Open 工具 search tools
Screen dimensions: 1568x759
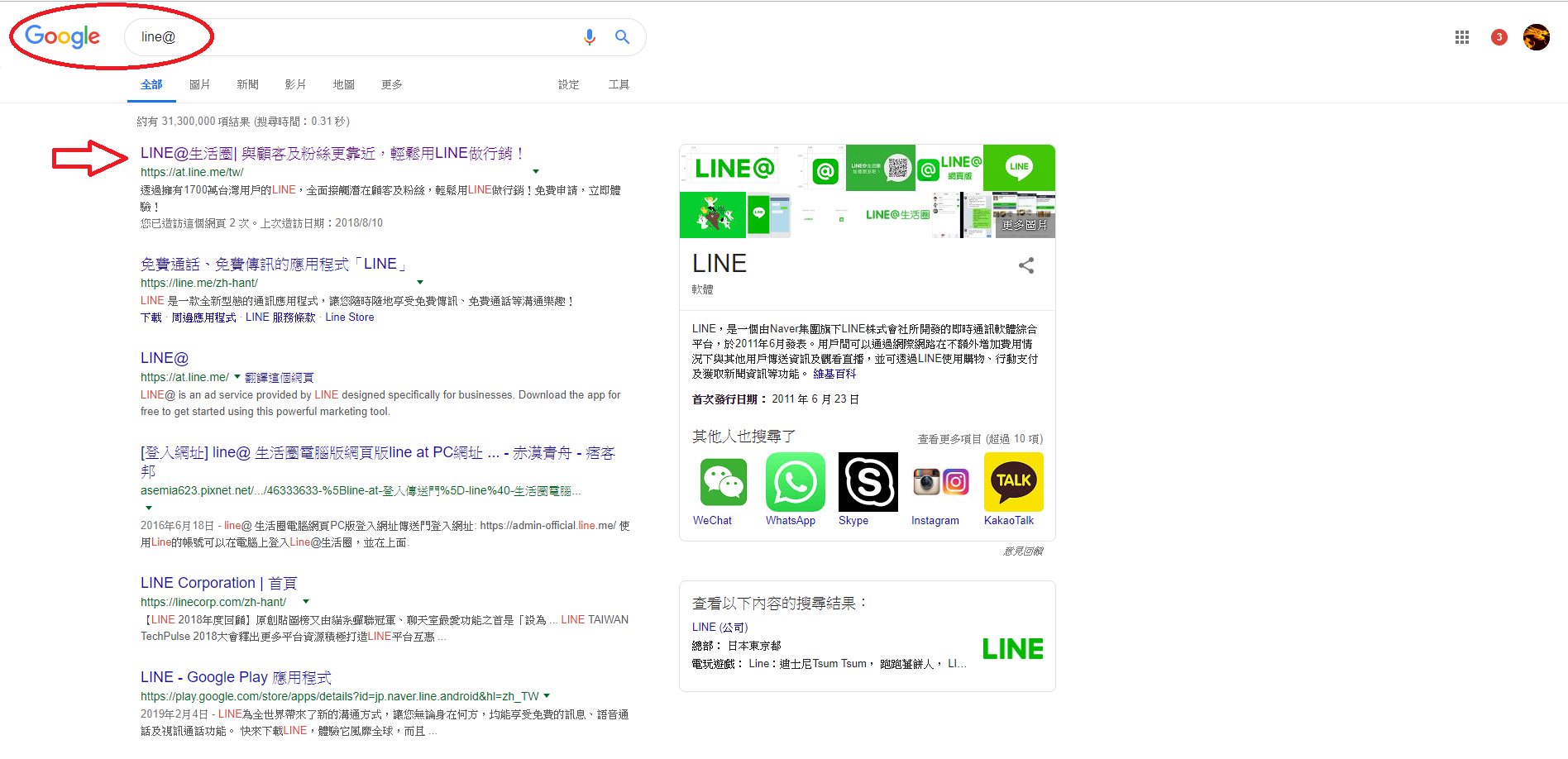coord(619,84)
